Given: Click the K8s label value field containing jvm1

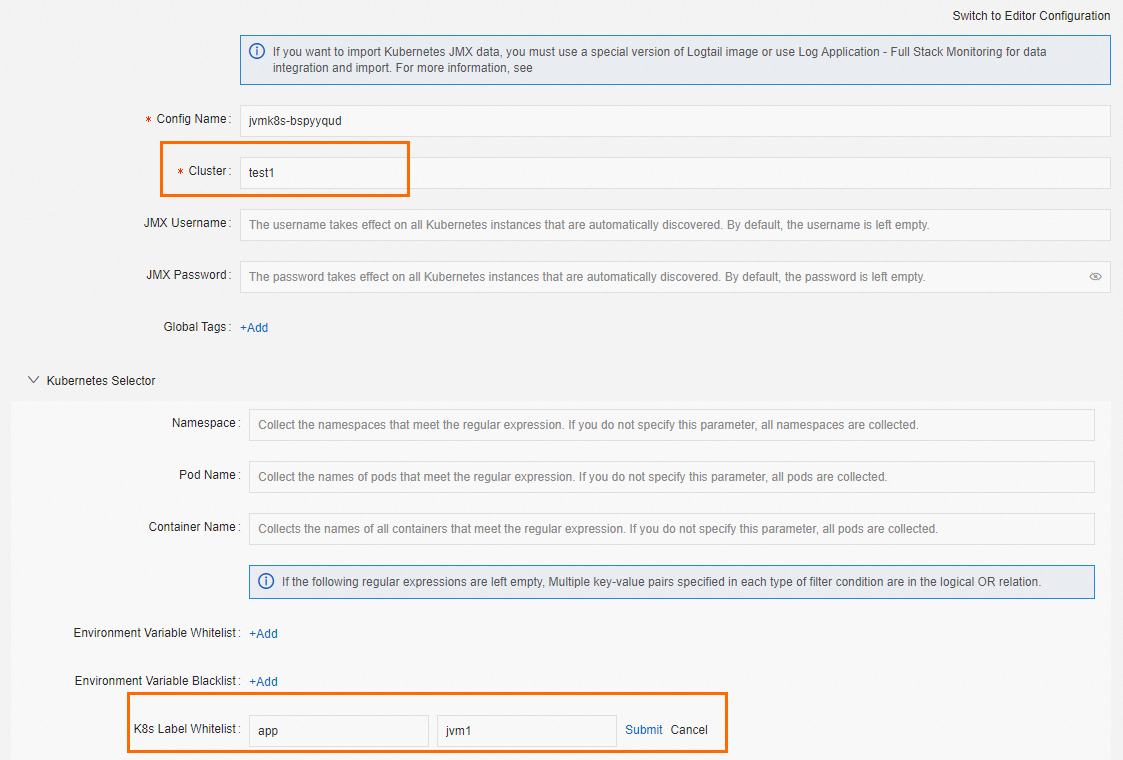Looking at the screenshot, I should click(527, 731).
